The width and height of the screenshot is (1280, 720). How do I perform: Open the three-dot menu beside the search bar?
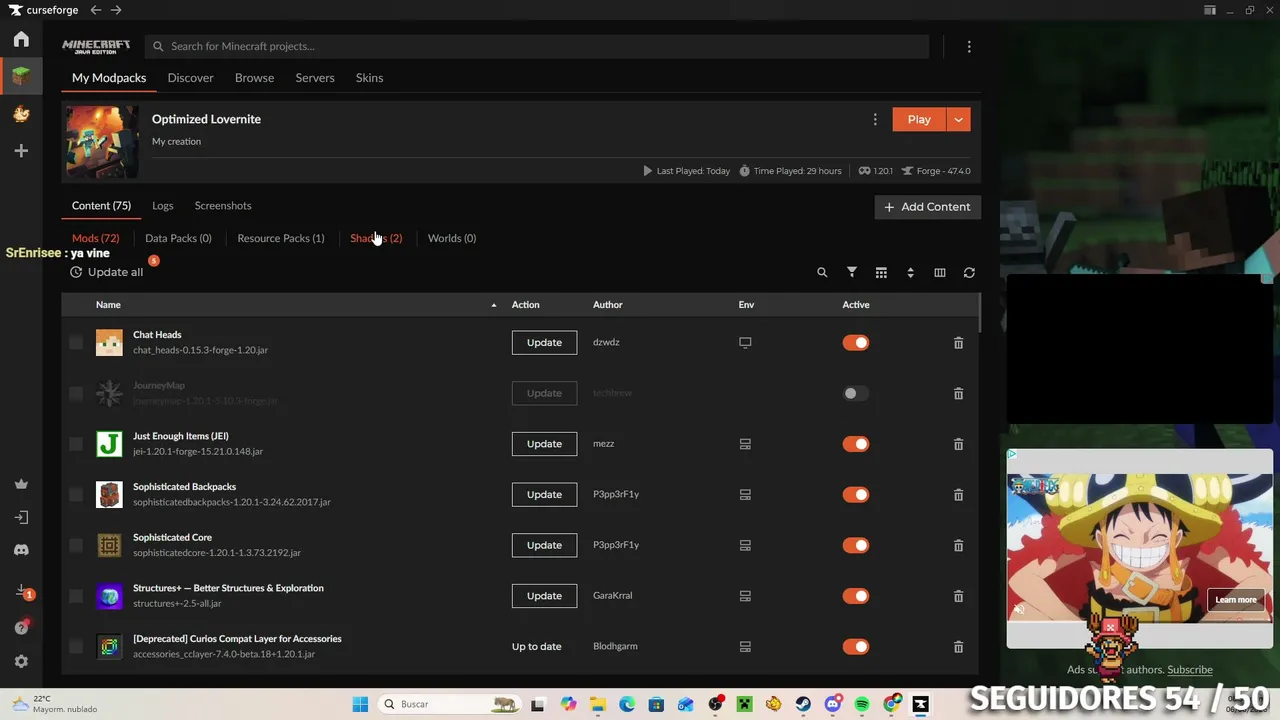point(969,46)
